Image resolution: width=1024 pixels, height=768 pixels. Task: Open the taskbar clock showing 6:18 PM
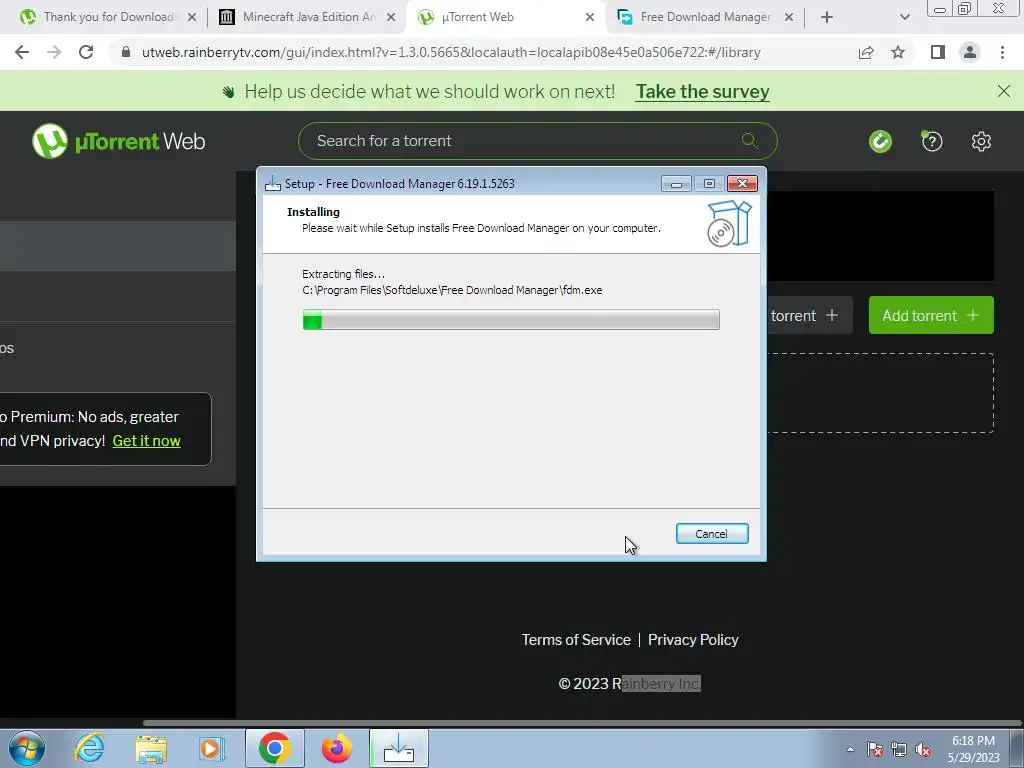point(973,749)
